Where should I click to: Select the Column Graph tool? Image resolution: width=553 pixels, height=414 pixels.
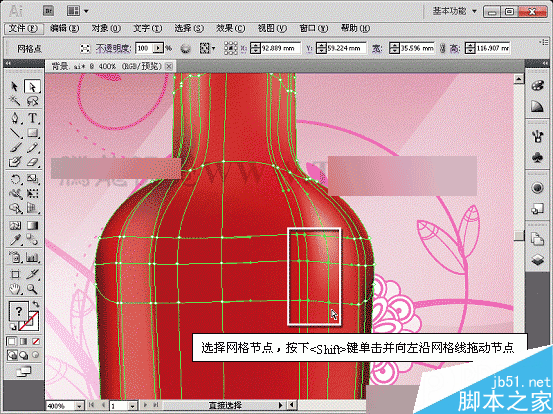pos(32,257)
